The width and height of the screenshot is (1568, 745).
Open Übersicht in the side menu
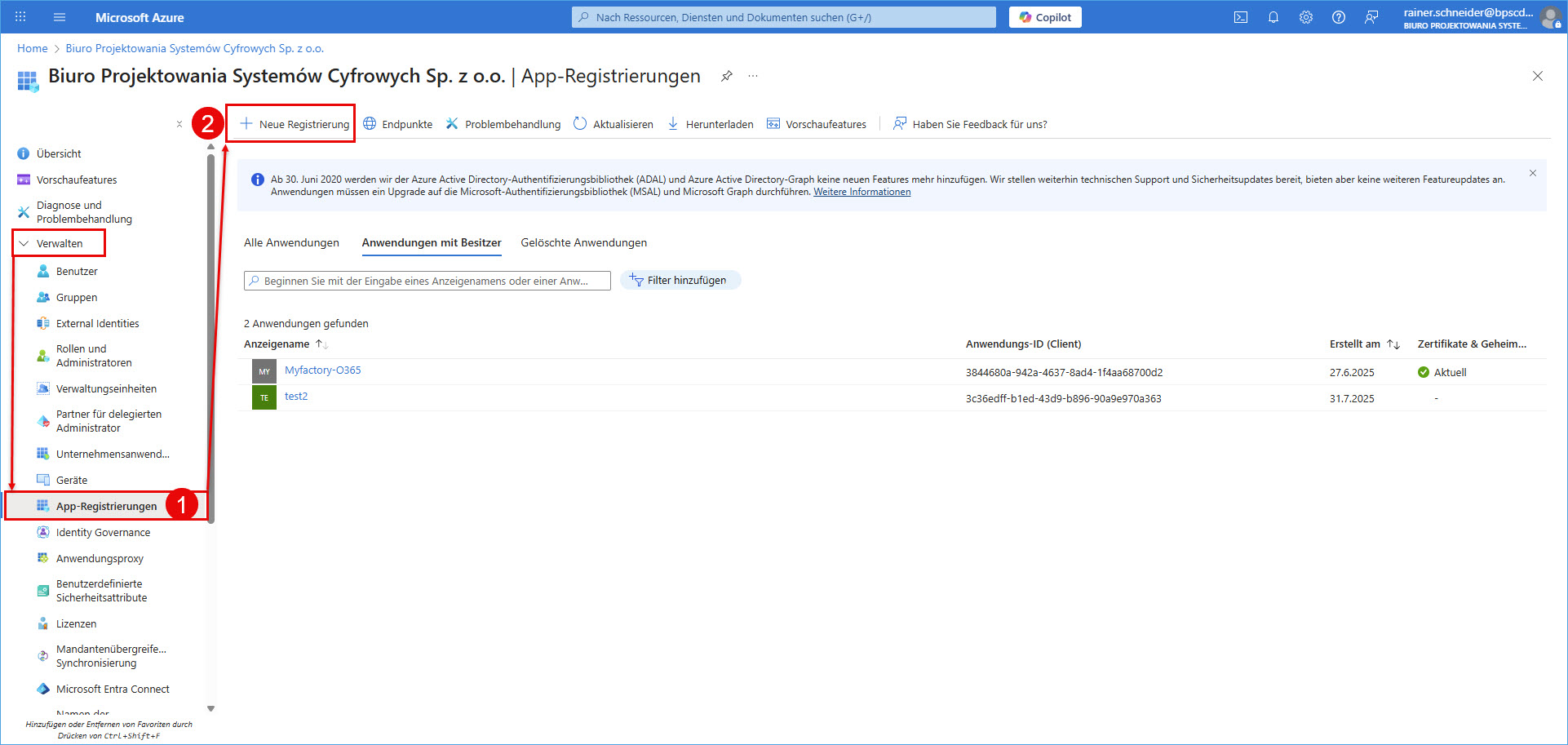[59, 153]
